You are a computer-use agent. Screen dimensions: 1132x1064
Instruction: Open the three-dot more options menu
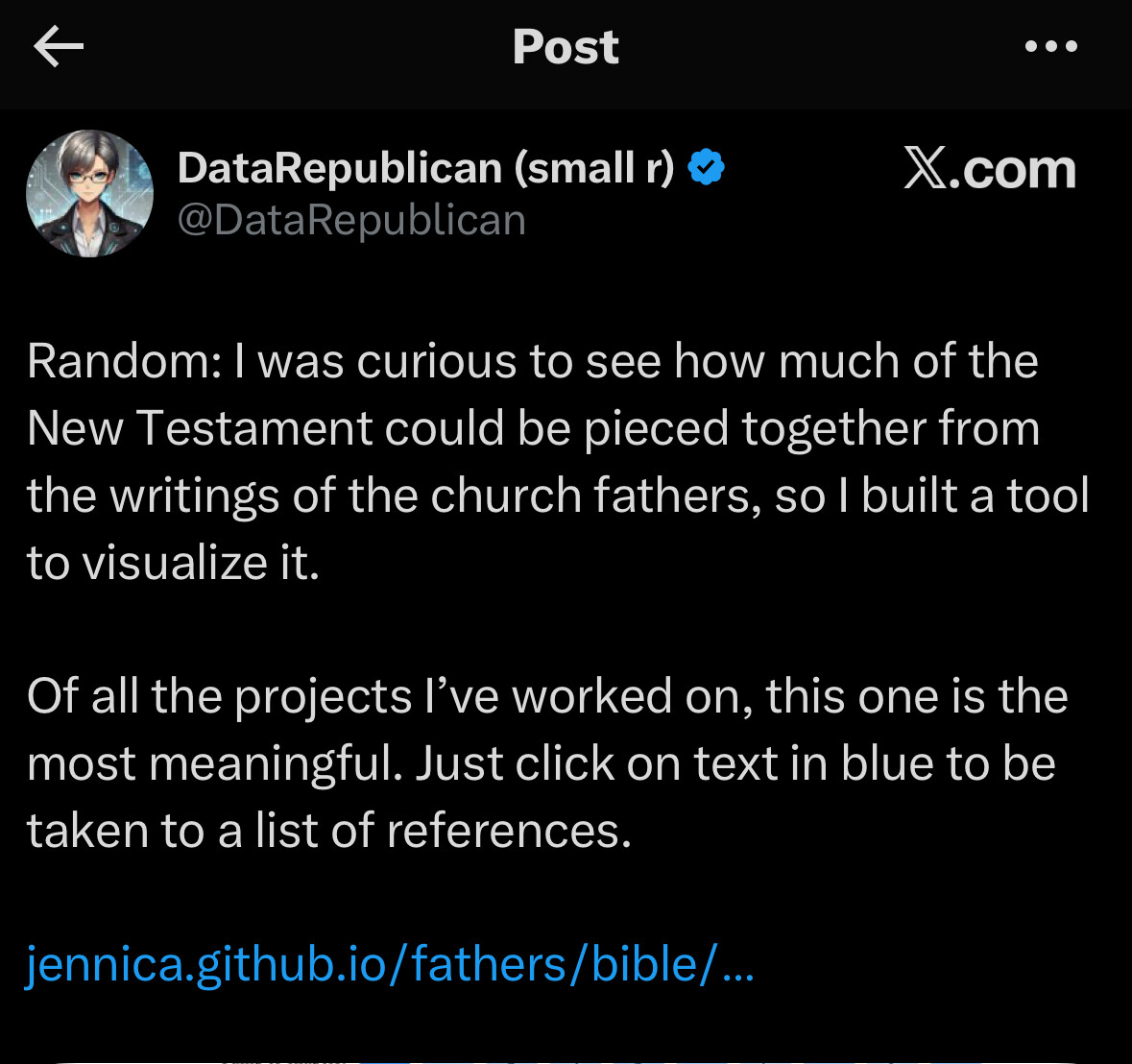1051,46
